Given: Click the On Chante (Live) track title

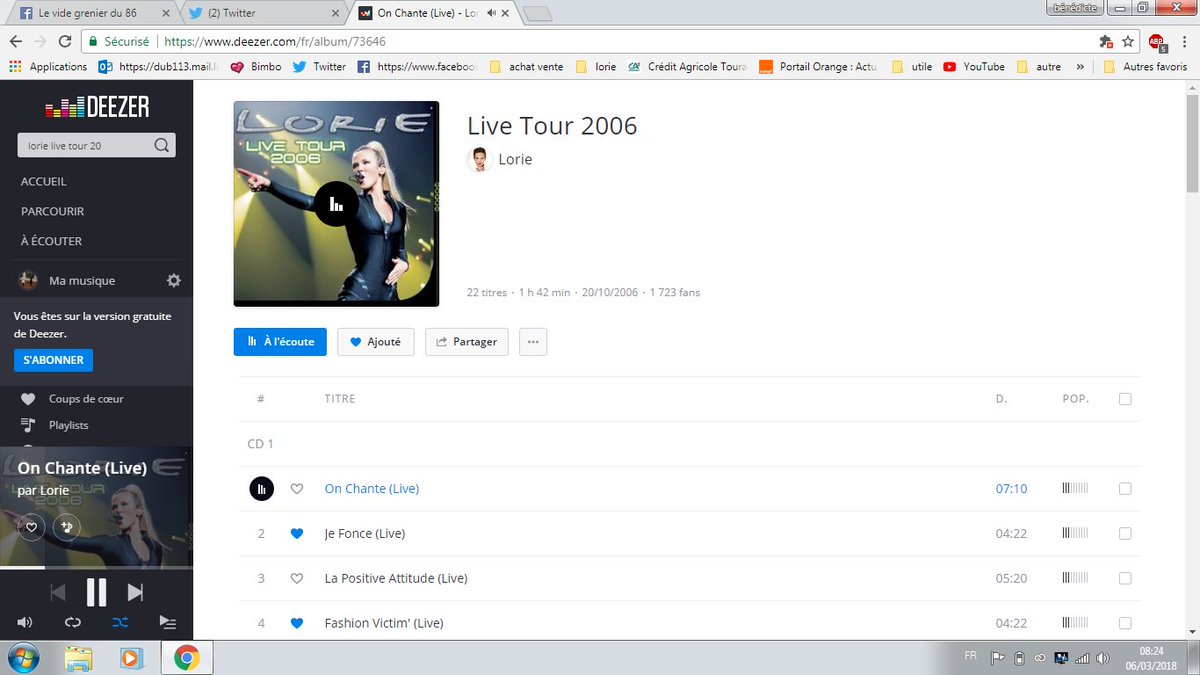Looking at the screenshot, I should click(372, 489).
